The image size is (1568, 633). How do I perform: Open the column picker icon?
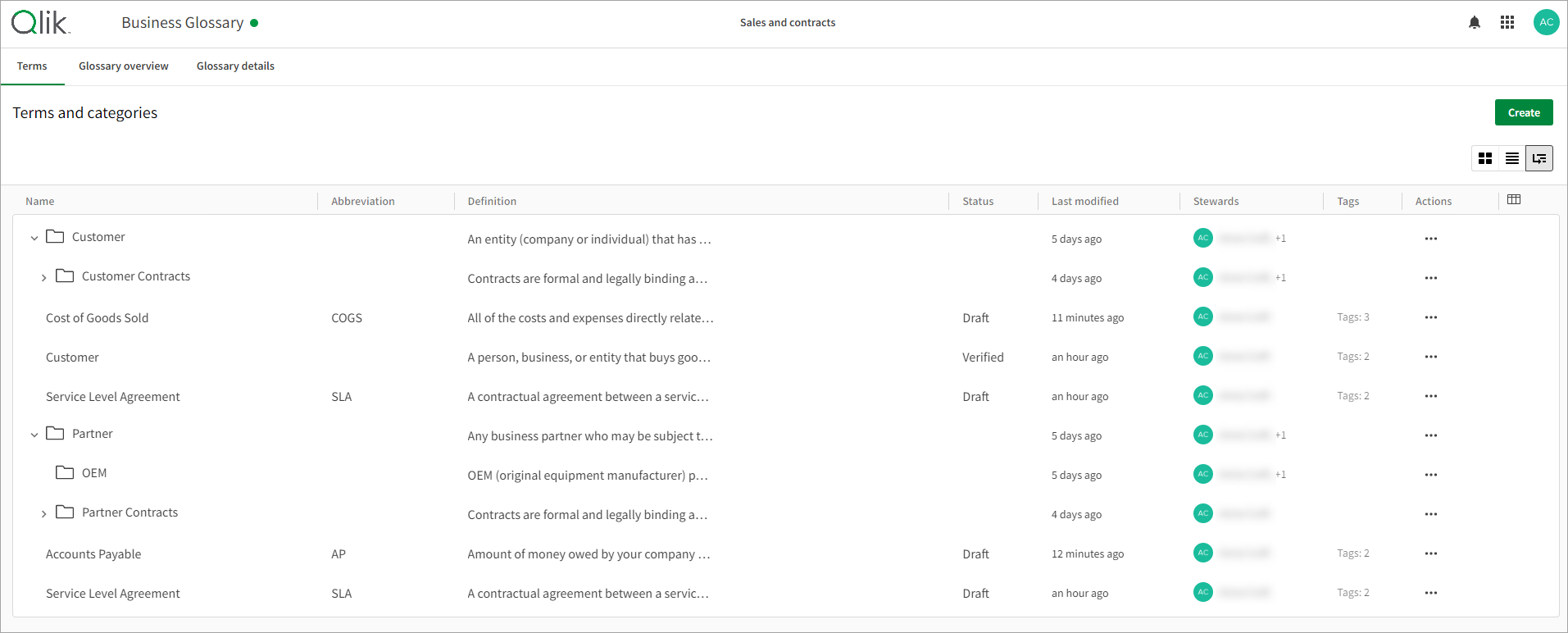pyautogui.click(x=1513, y=200)
